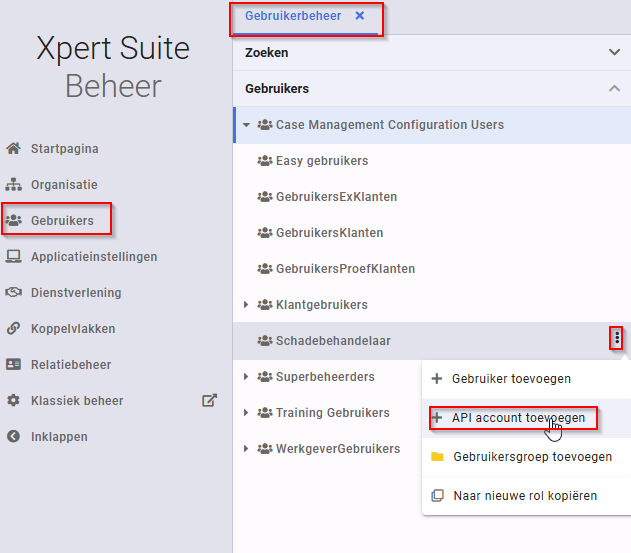Expand the Training Gebruikers tree arrow
Screen dimensions: 631x553
click(x=246, y=413)
